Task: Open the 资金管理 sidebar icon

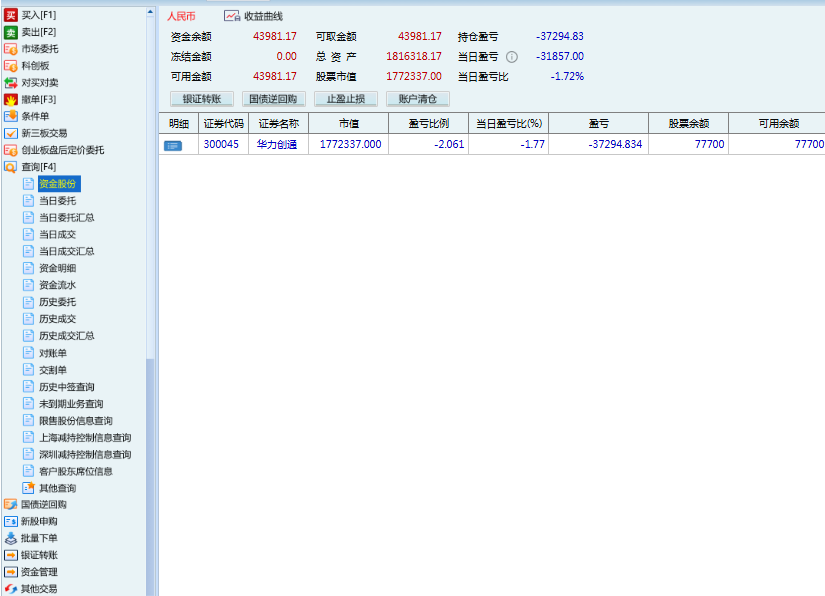Action: (11, 572)
